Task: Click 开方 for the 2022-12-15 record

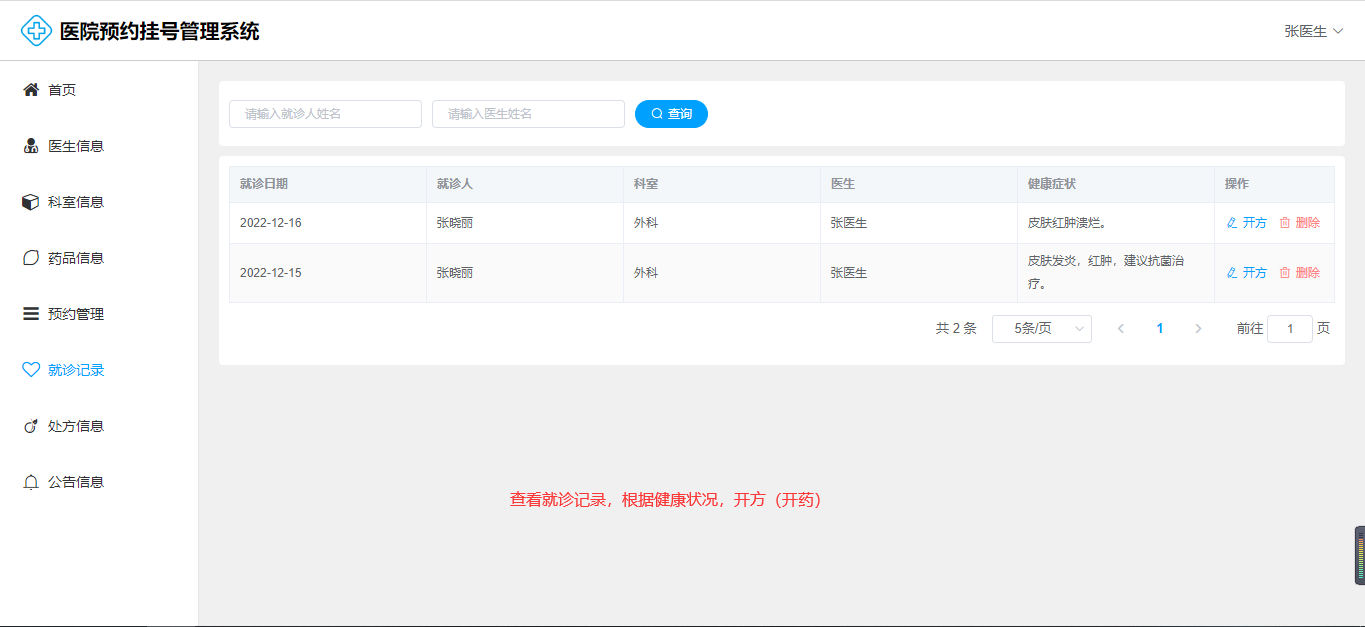Action: click(1247, 273)
